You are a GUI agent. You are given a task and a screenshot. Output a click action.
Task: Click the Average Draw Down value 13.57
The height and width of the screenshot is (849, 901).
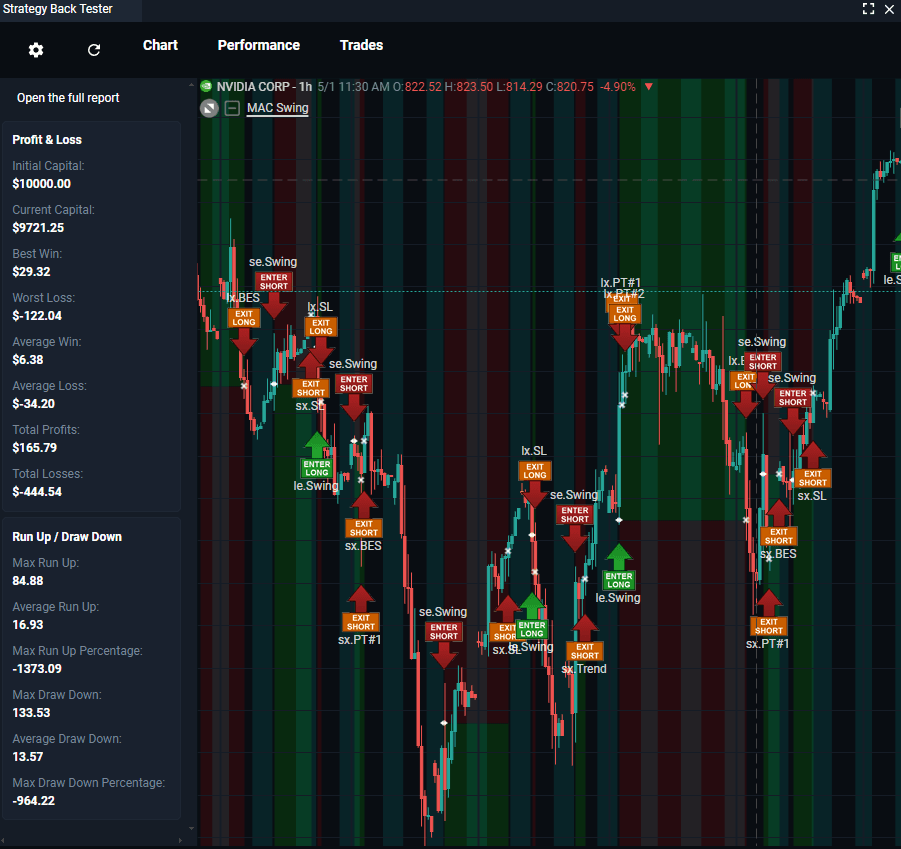point(28,757)
